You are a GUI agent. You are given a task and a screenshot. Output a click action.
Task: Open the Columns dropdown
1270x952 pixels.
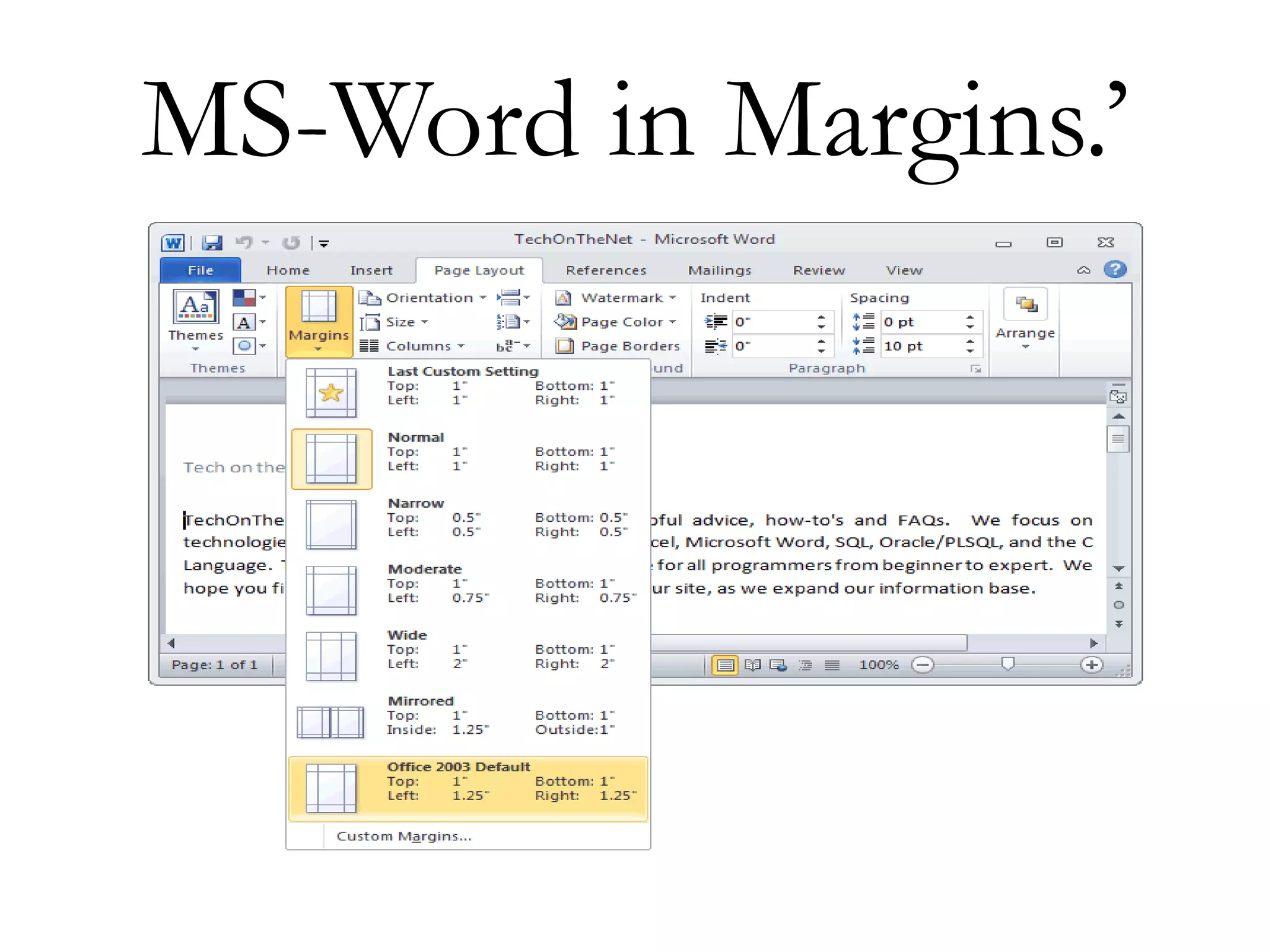coord(412,346)
